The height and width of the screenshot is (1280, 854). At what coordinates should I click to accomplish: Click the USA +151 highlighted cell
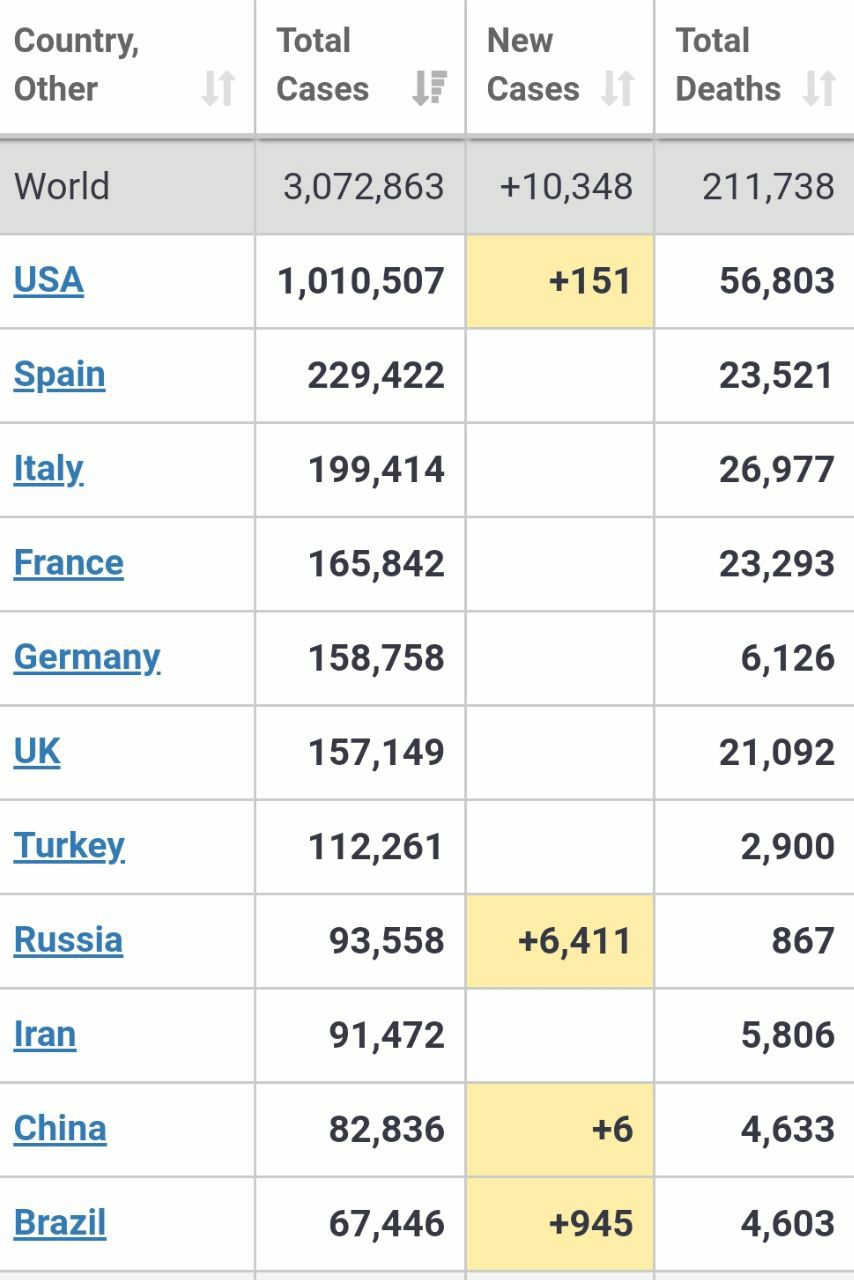560,281
